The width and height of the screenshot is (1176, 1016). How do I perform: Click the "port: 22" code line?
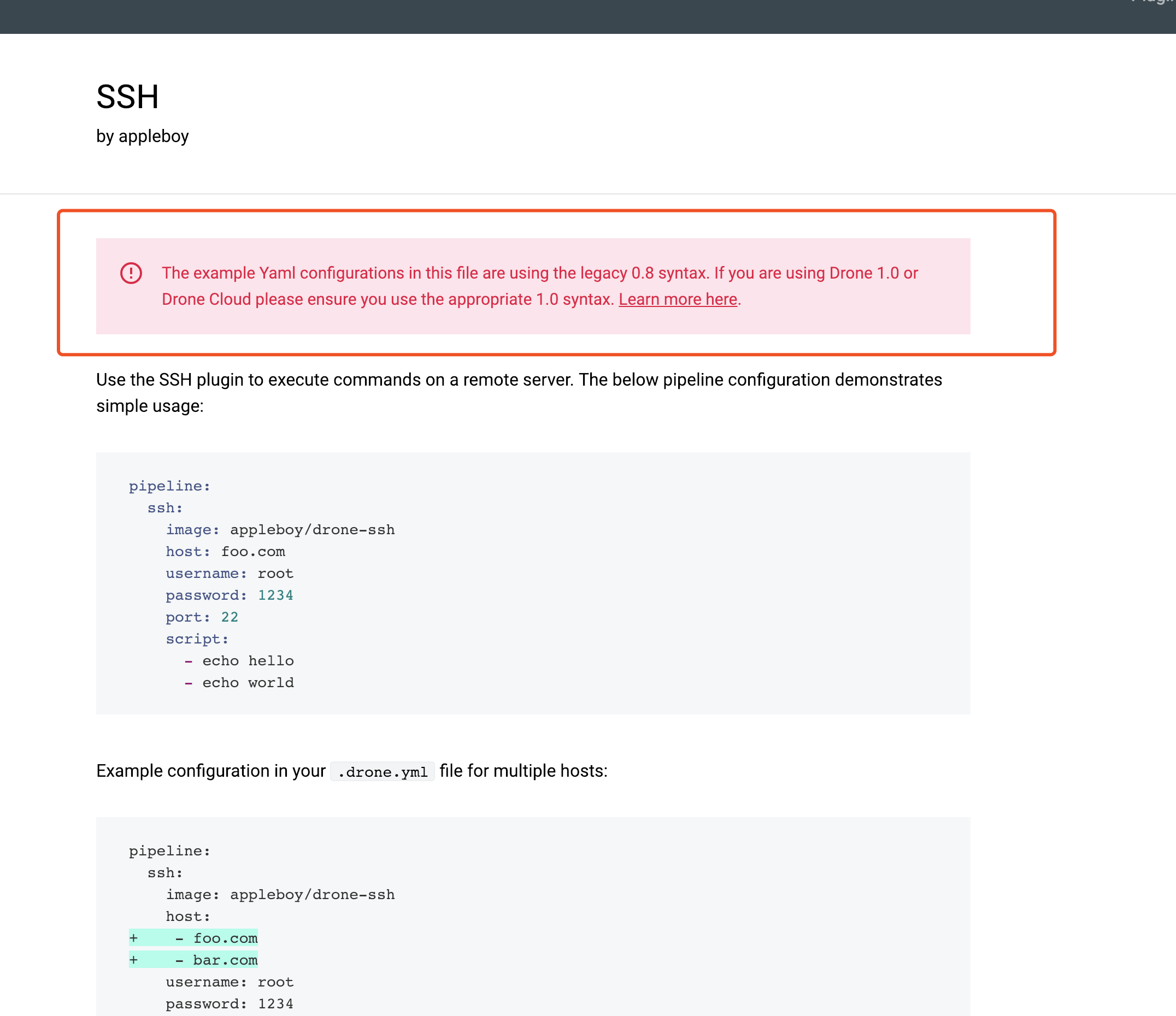(202, 617)
